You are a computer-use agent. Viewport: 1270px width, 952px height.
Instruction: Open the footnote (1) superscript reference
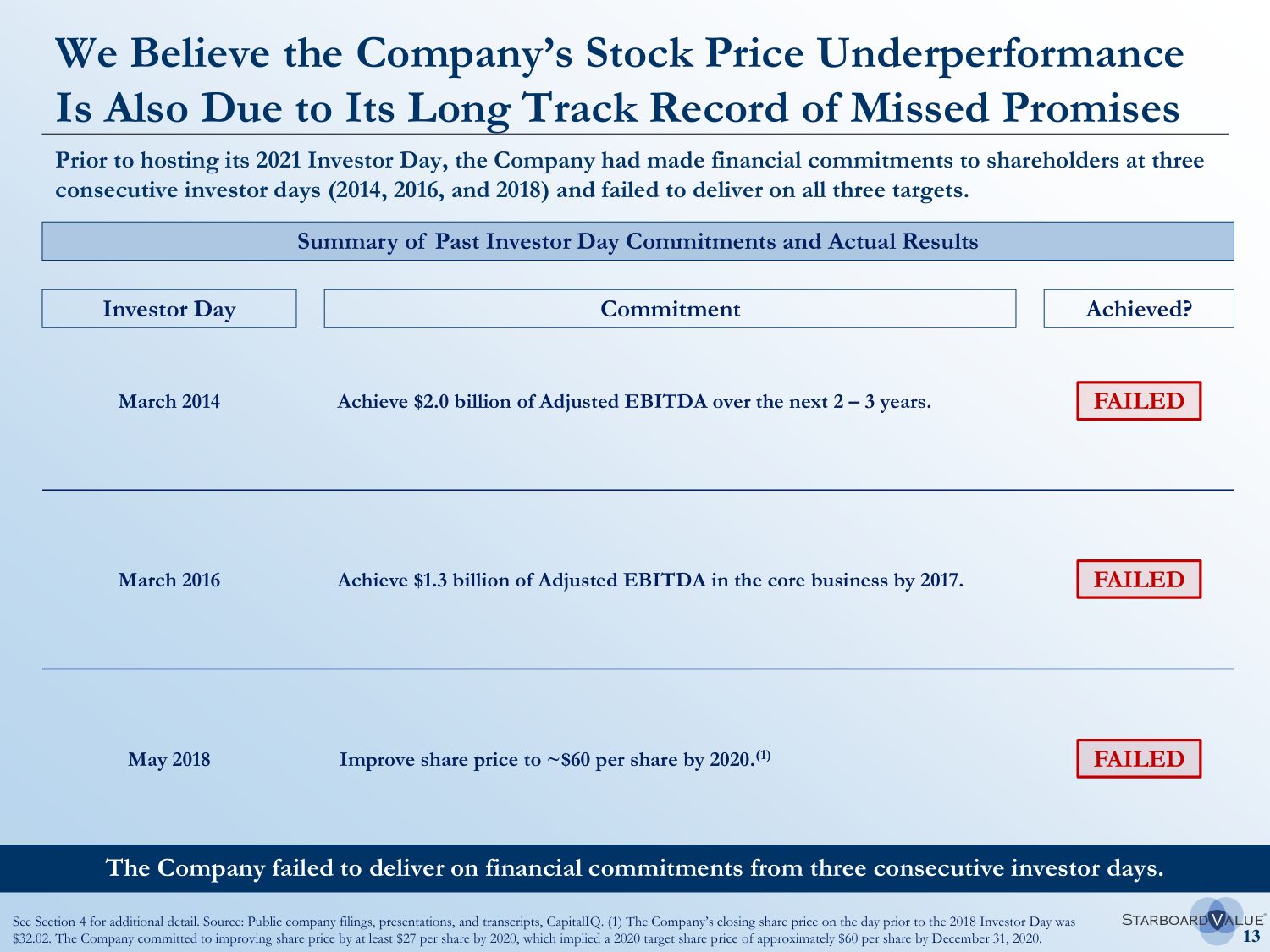[x=764, y=754]
